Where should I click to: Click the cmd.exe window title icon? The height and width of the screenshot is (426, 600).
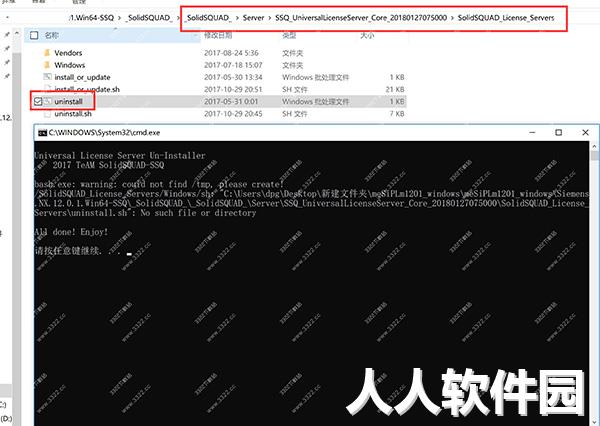point(42,133)
